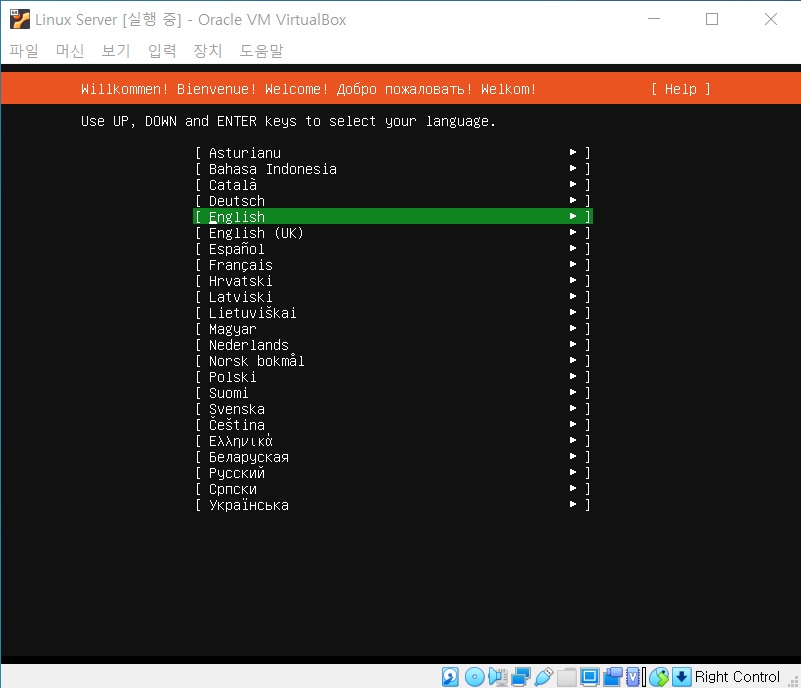Click the hard disk activity status icon

[x=450, y=677]
